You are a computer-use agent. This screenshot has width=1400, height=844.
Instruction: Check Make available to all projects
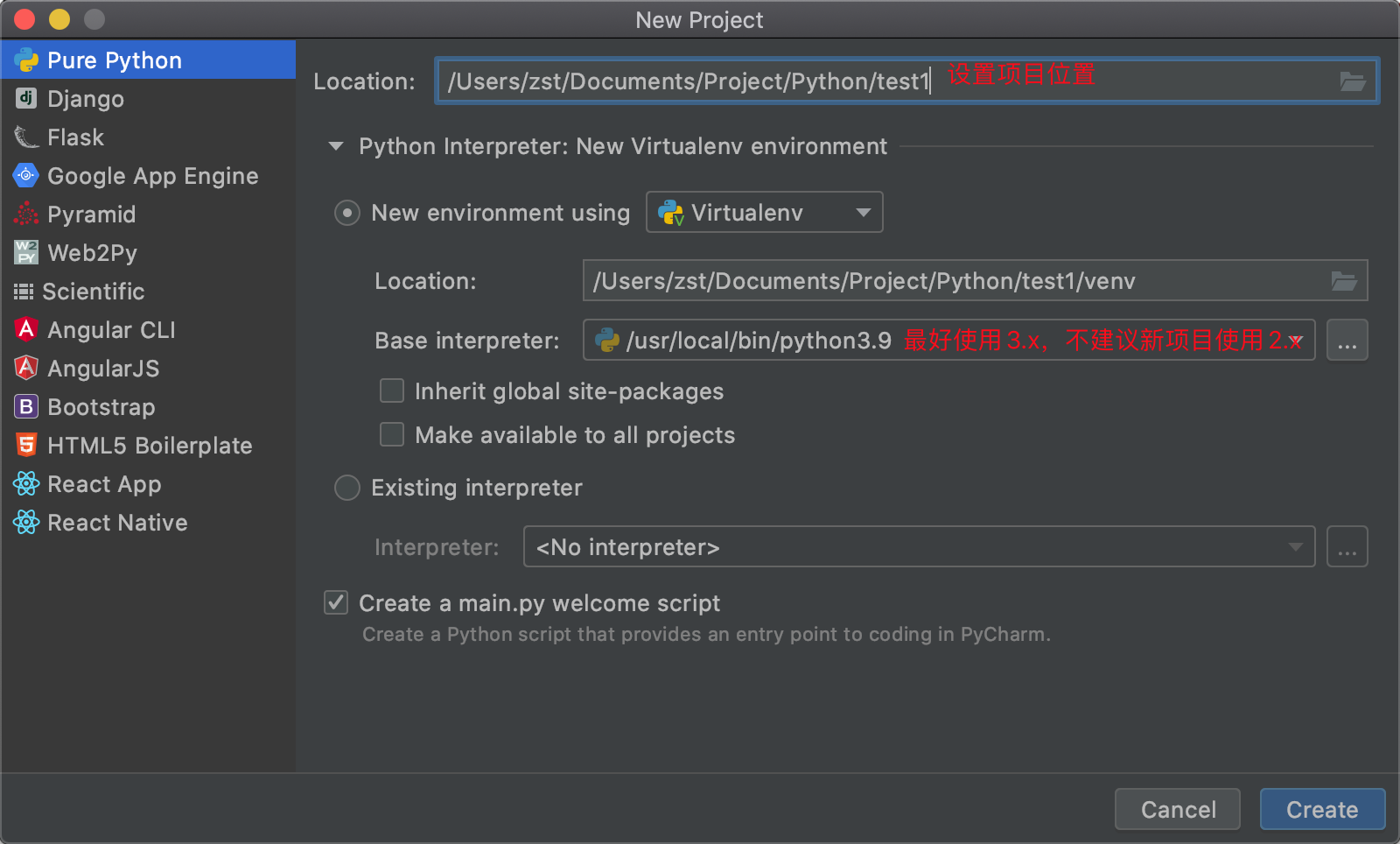pos(391,434)
